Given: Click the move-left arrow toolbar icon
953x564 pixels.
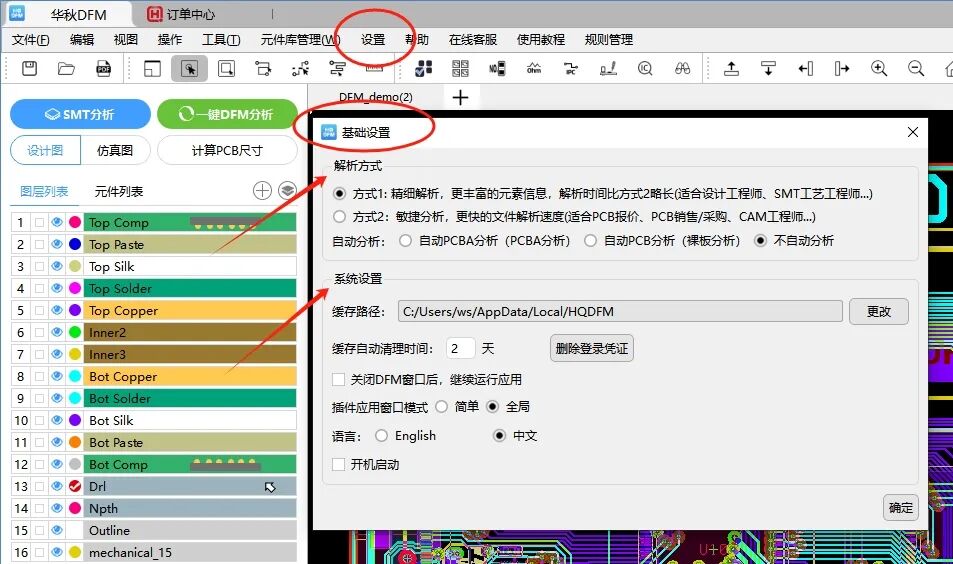Looking at the screenshot, I should [805, 69].
